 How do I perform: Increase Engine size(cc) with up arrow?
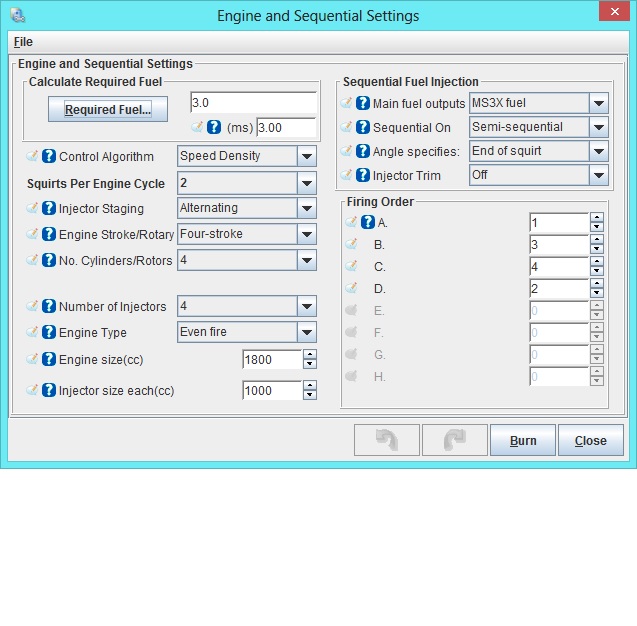tap(310, 354)
